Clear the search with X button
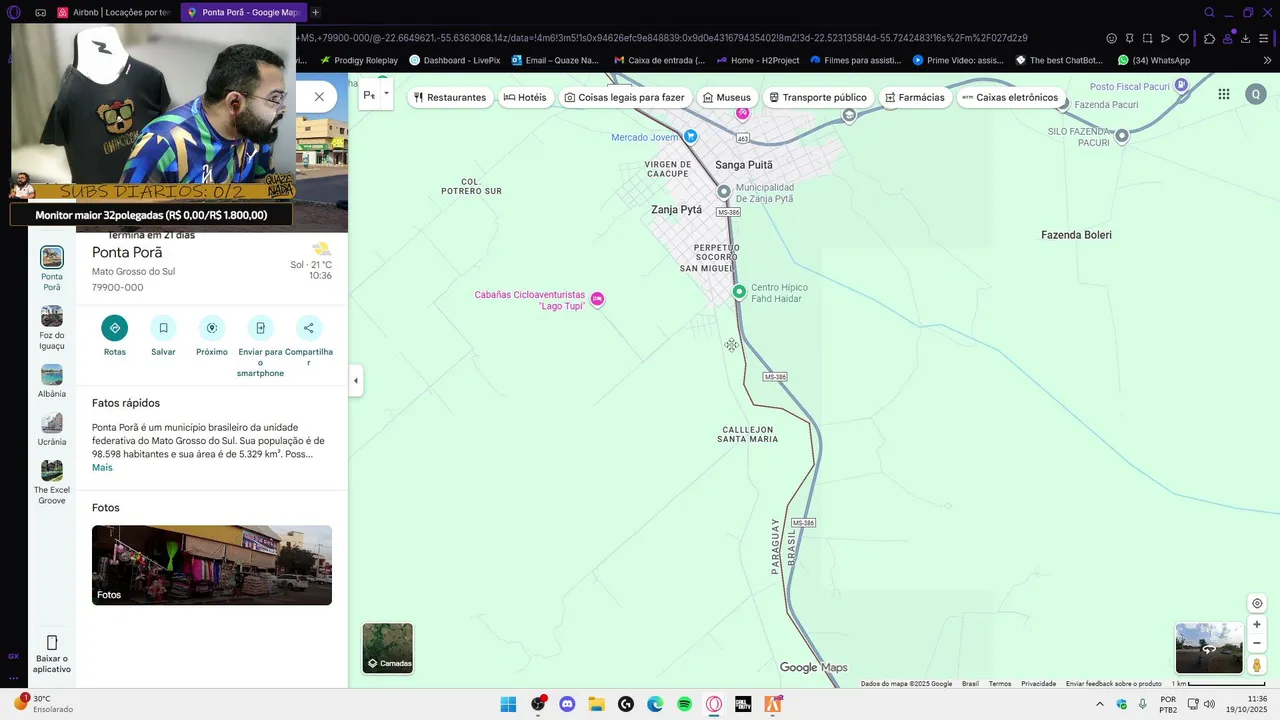 tap(319, 97)
